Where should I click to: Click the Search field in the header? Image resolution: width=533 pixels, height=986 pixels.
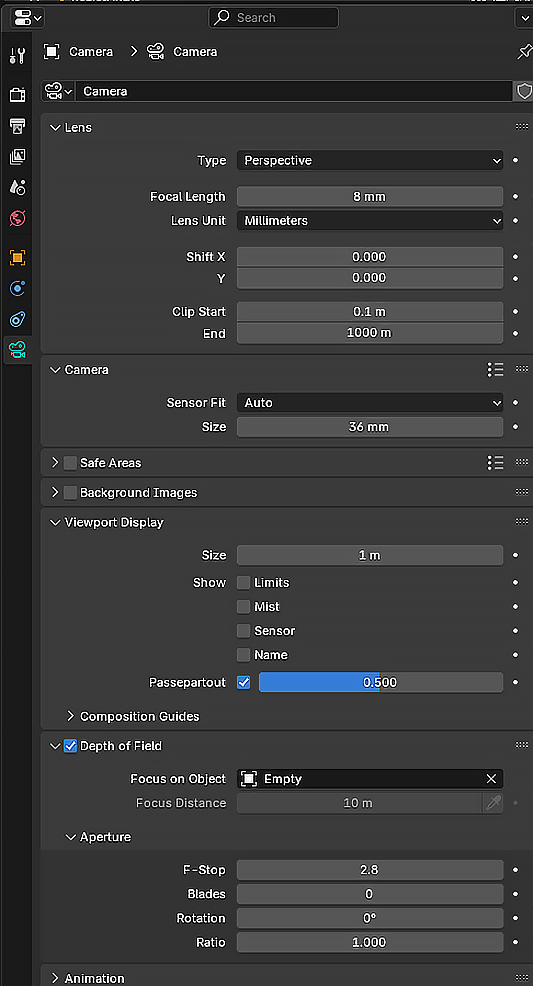tap(273, 18)
